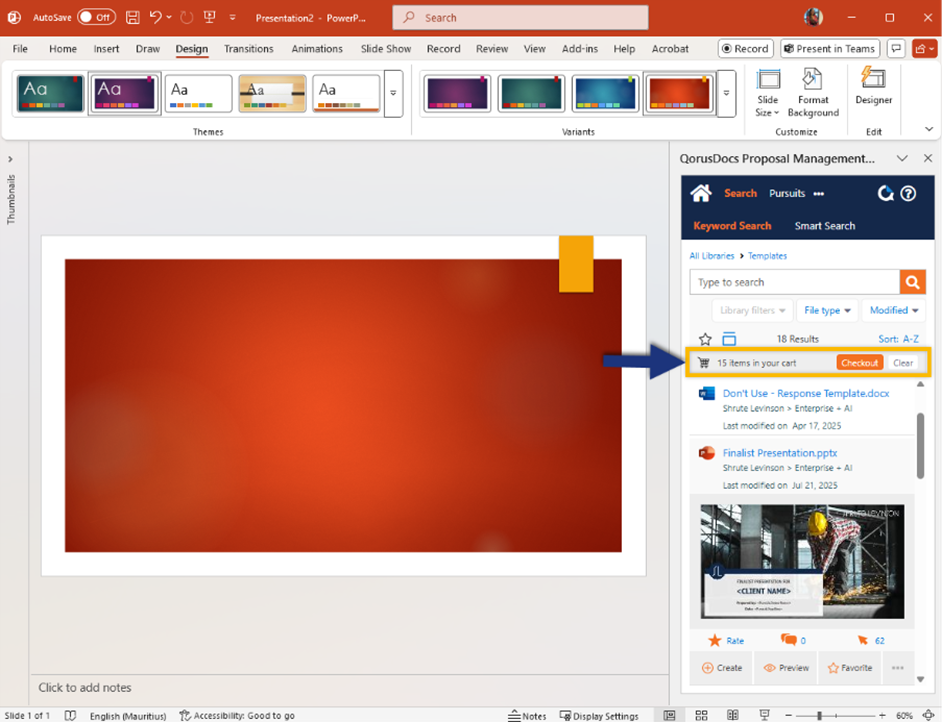Viewport: 942px width, 722px height.
Task: Open QorusDocs task pane options chevron
Action: (902, 159)
